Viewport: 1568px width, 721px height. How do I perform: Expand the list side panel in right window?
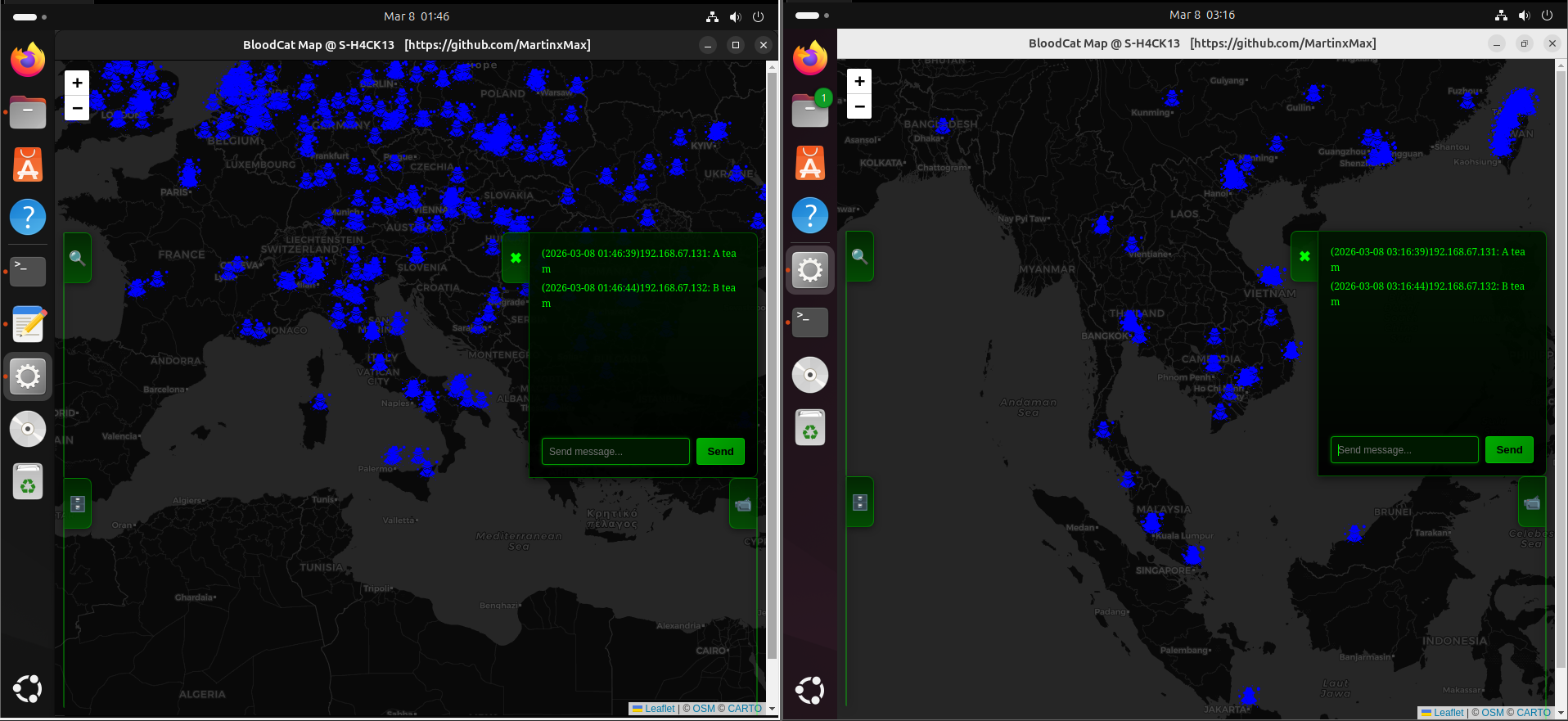point(859,502)
